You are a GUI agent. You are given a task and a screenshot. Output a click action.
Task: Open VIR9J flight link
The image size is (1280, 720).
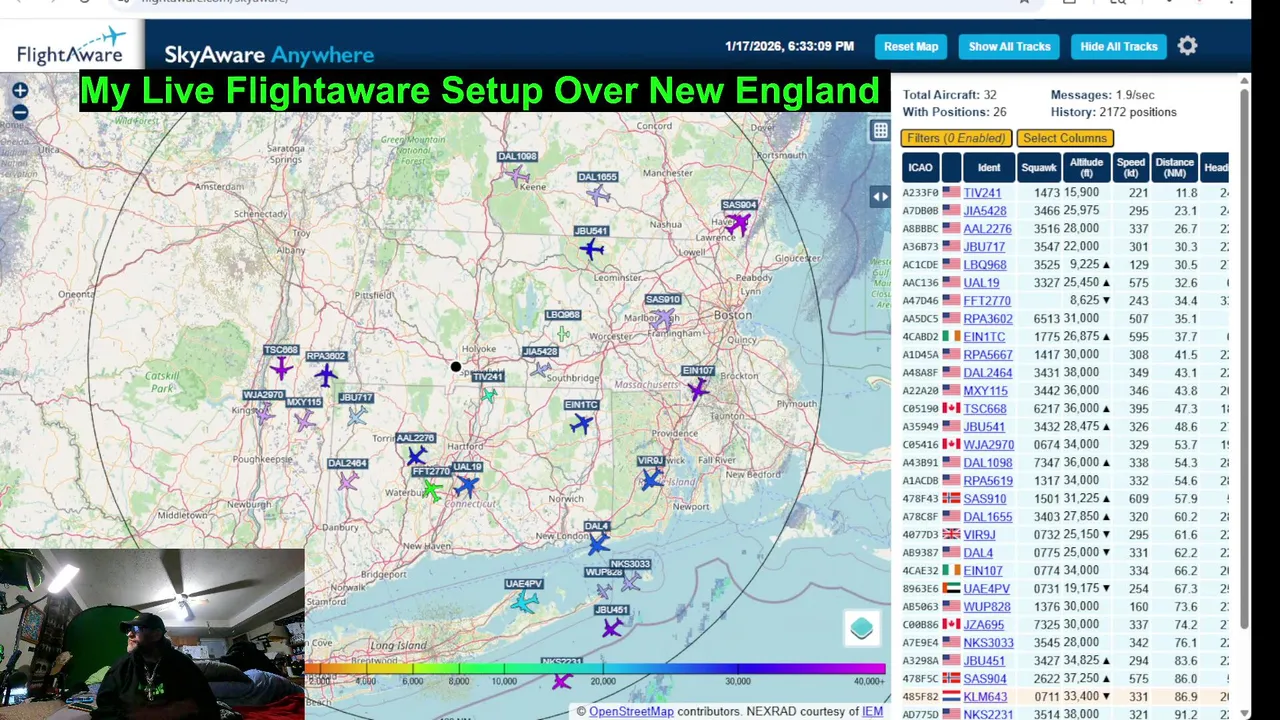979,535
